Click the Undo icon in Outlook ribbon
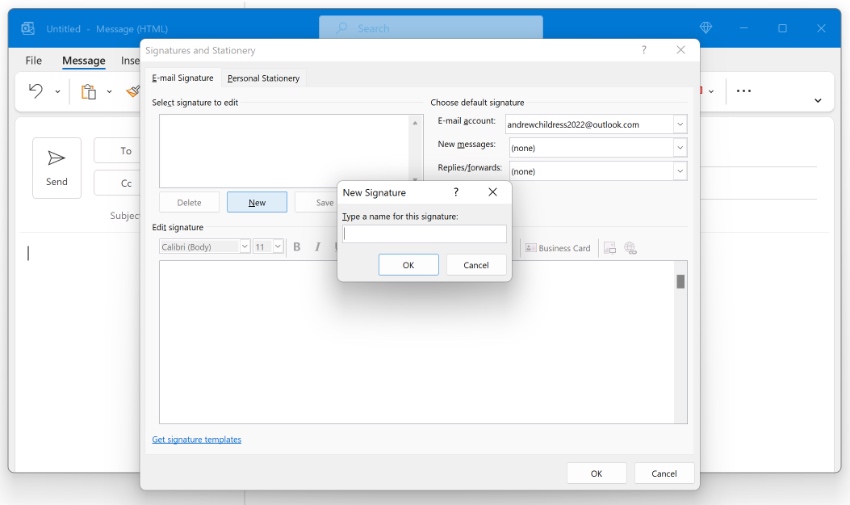This screenshot has height=505, width=850. tap(36, 90)
